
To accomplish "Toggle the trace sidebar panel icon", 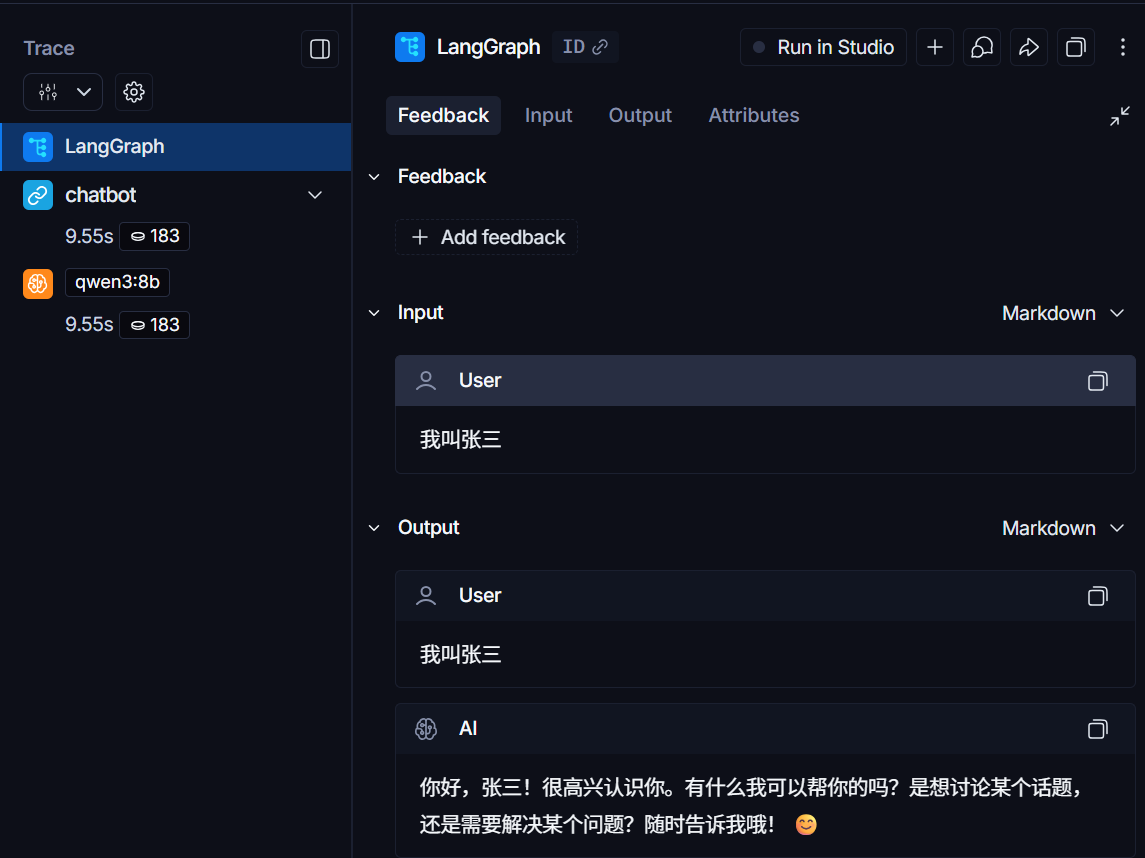I will click(320, 49).
